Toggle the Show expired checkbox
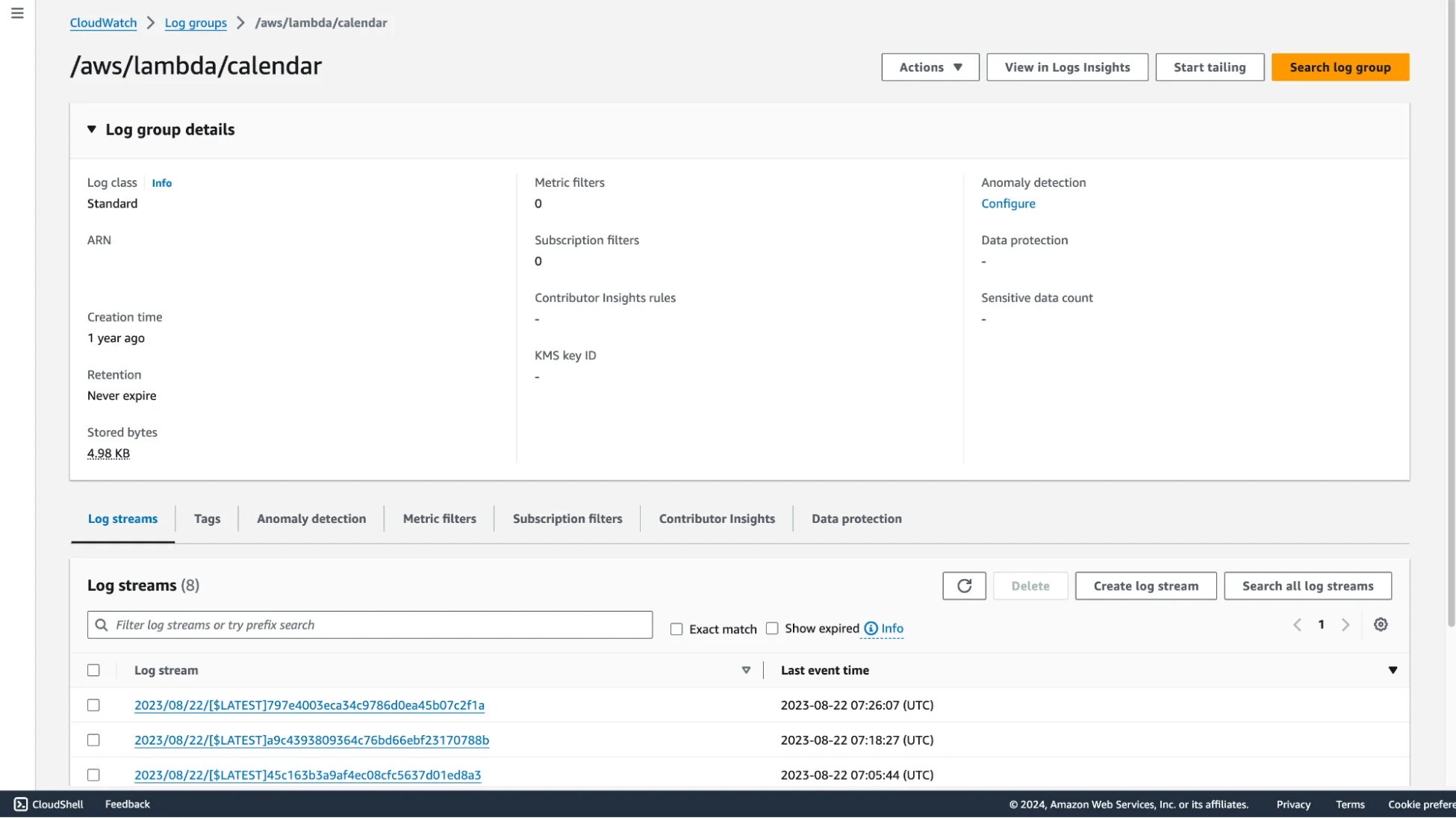This screenshot has height=818, width=1456. pos(772,628)
